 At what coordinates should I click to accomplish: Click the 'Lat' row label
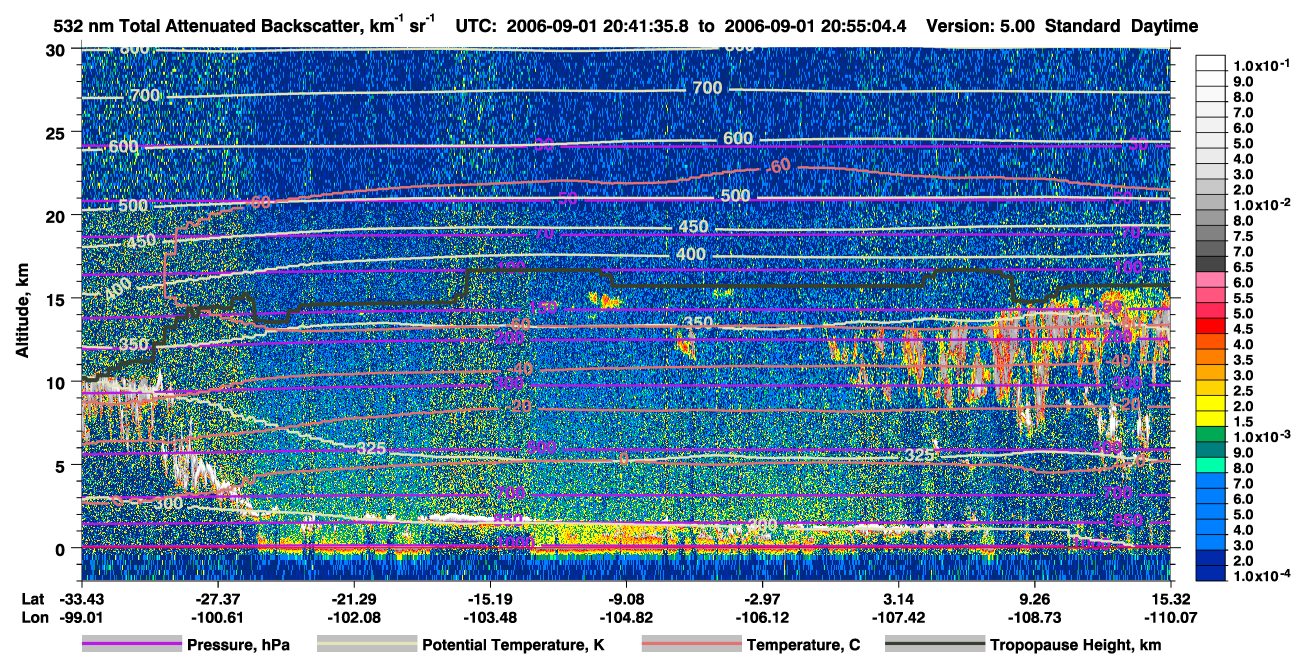[x=32, y=597]
